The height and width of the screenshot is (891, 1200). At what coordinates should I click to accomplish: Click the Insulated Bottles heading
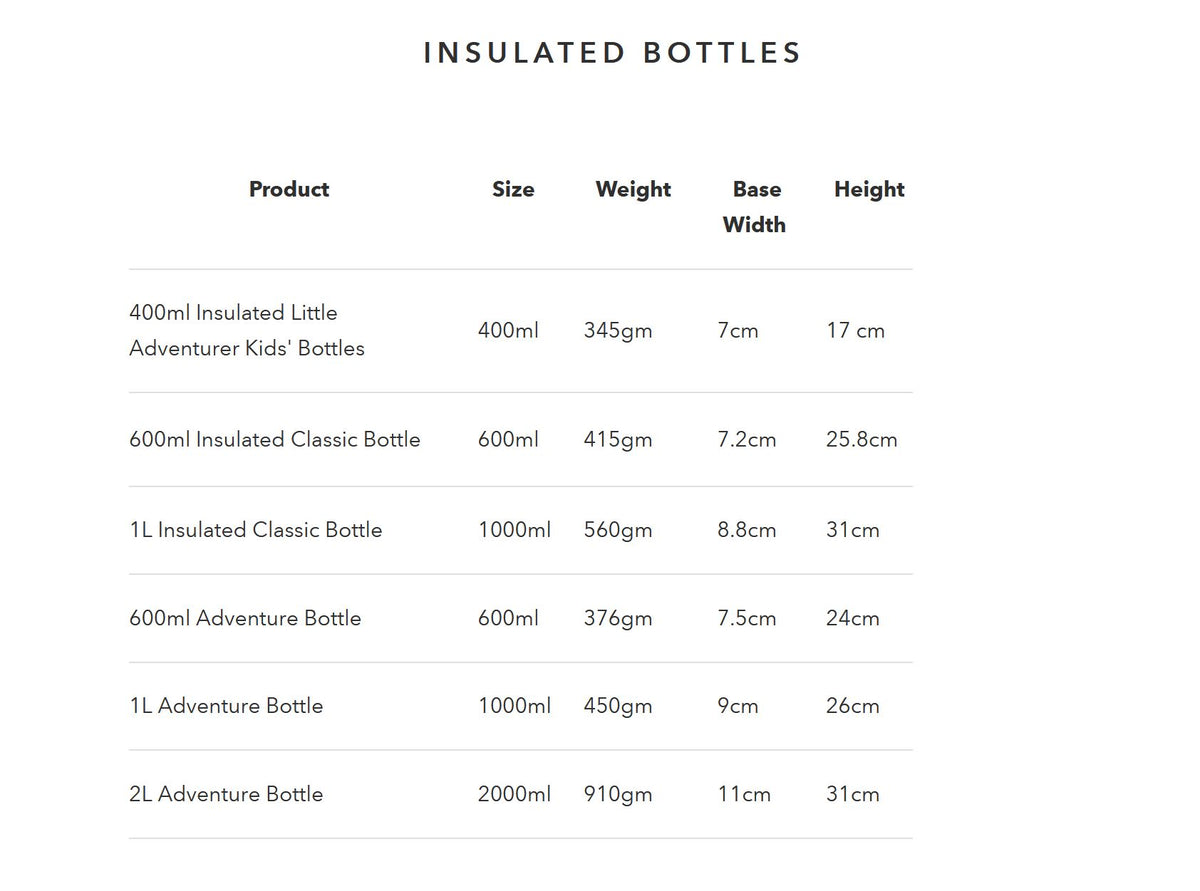point(613,53)
